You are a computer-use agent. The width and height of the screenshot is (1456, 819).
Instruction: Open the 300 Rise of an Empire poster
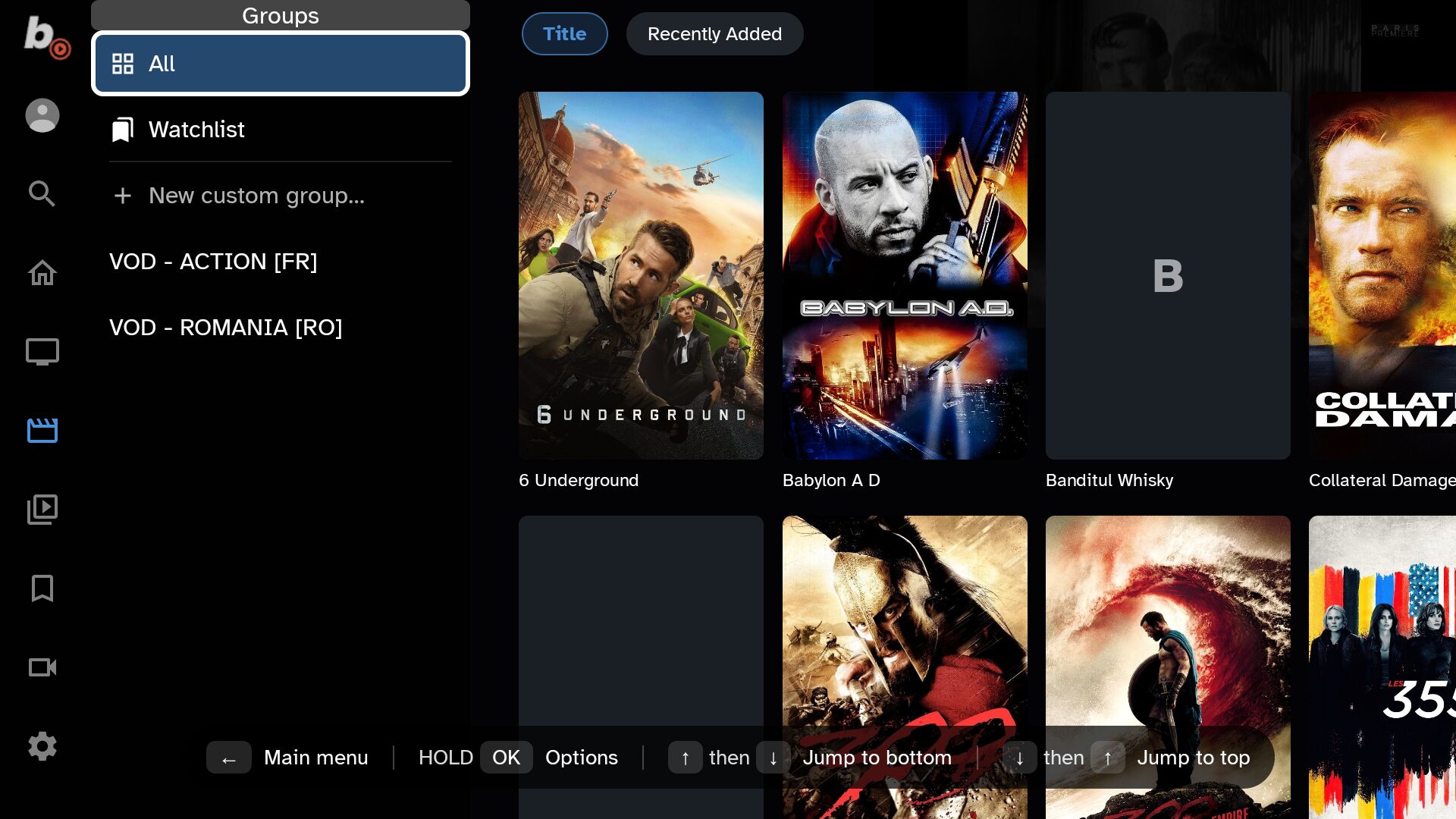(1168, 667)
